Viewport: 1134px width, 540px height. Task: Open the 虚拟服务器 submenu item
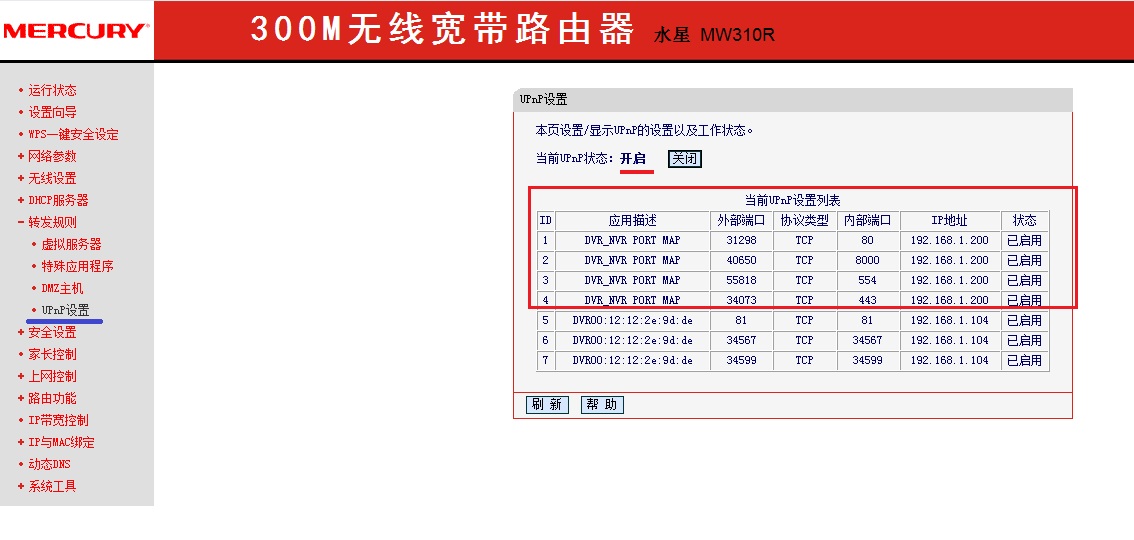click(71, 244)
